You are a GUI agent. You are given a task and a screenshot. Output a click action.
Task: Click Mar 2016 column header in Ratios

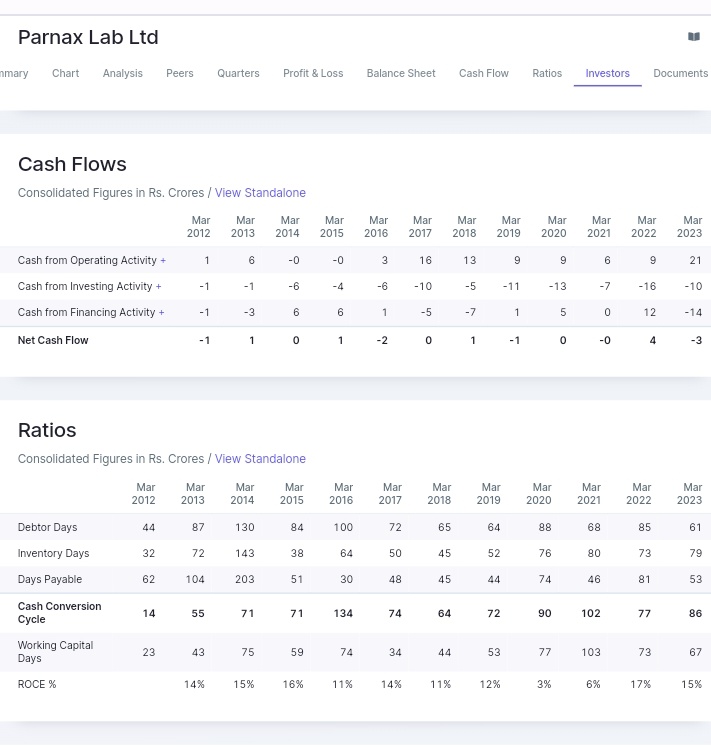point(341,494)
